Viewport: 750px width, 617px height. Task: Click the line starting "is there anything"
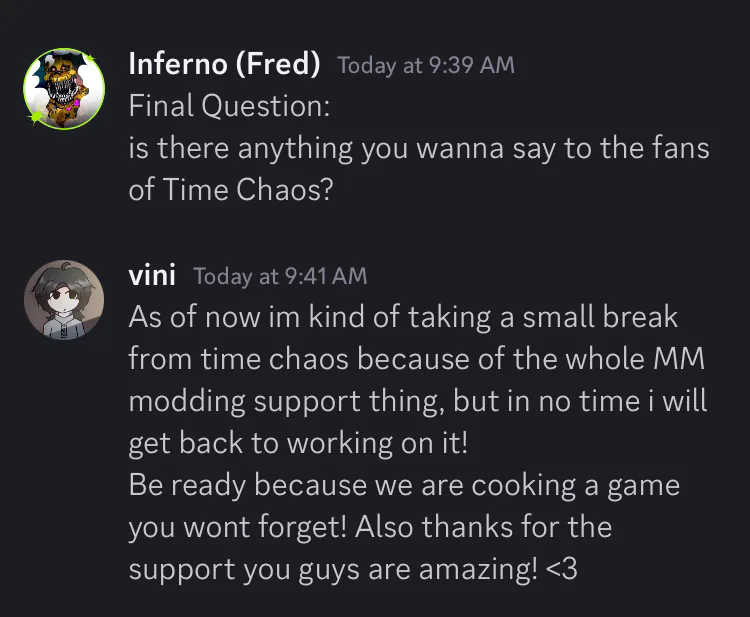[419, 148]
